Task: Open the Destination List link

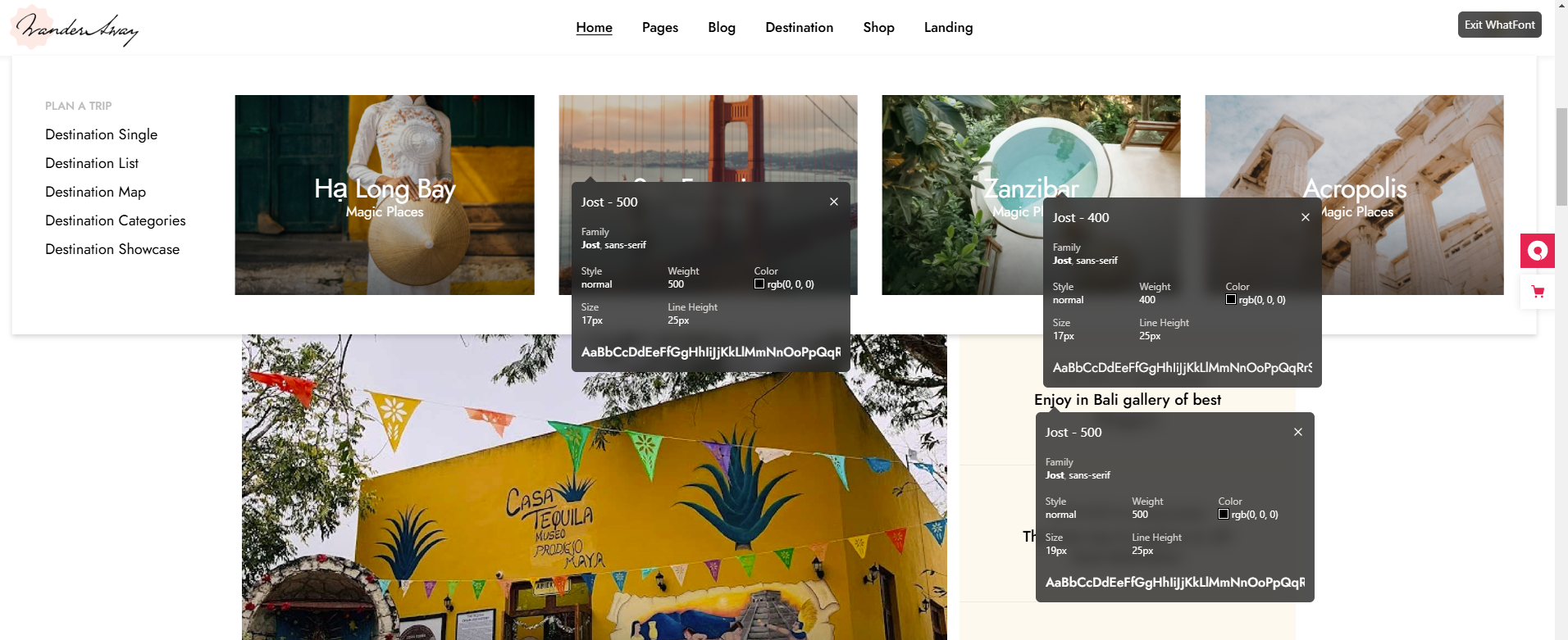Action: click(92, 163)
